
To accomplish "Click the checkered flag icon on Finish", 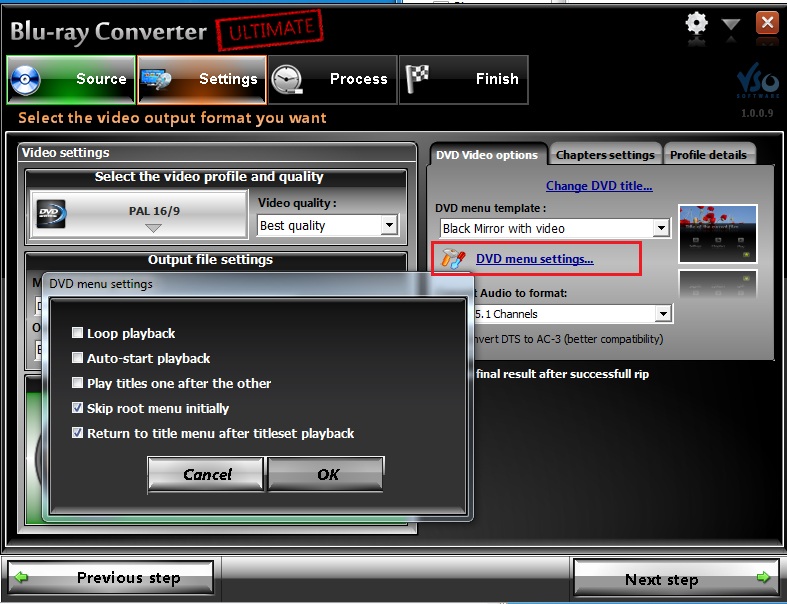I will point(417,79).
